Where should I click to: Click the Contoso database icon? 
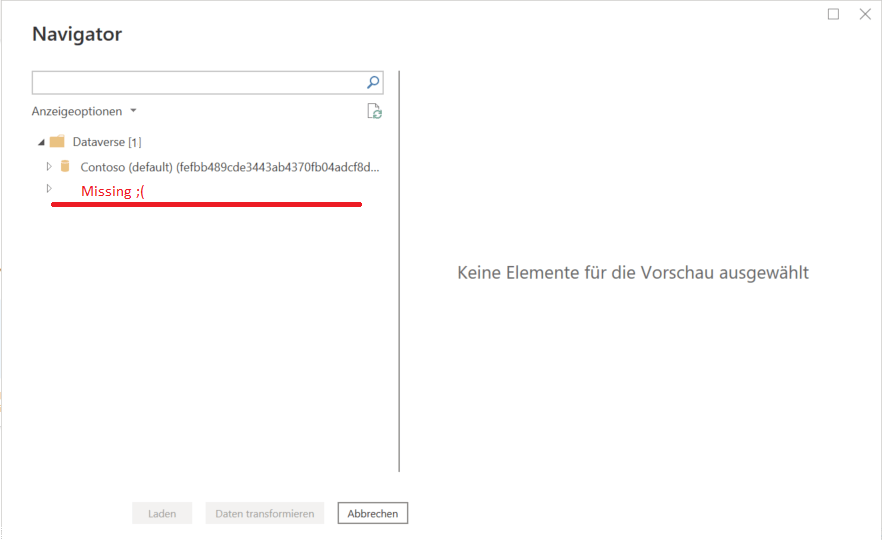(x=65, y=166)
